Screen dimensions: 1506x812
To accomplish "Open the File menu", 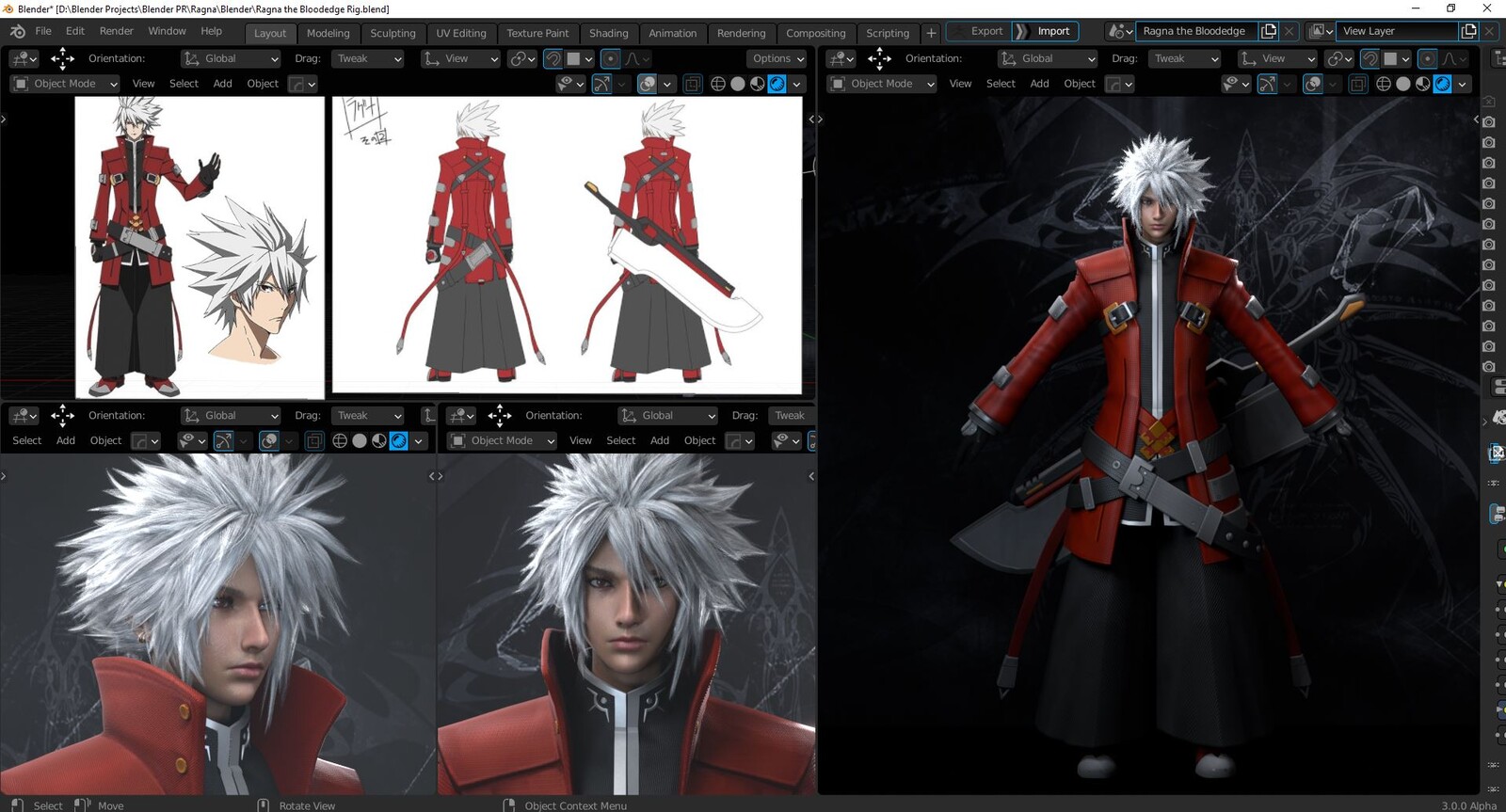I will click(43, 31).
